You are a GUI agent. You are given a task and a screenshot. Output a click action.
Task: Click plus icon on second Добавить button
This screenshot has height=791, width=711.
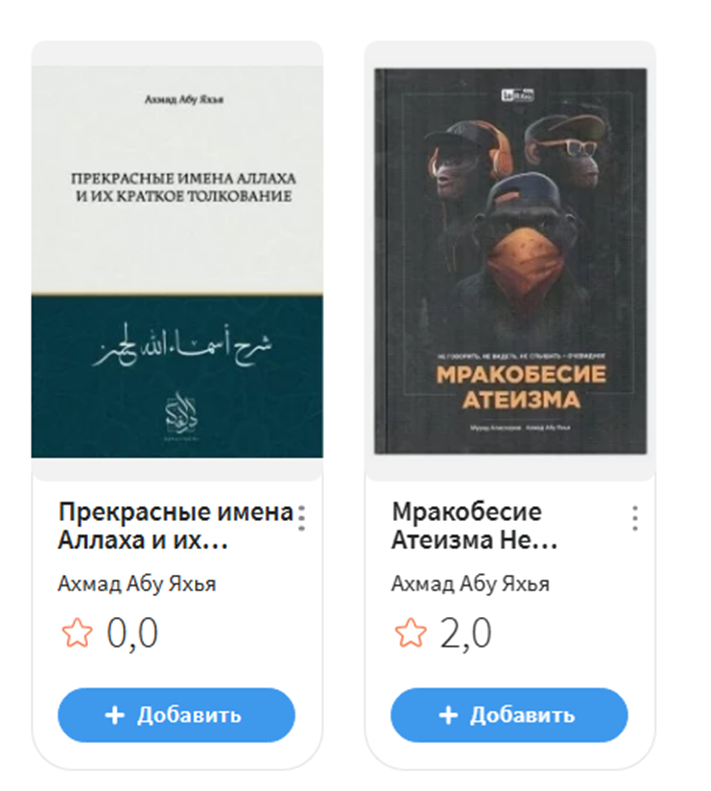click(x=448, y=715)
